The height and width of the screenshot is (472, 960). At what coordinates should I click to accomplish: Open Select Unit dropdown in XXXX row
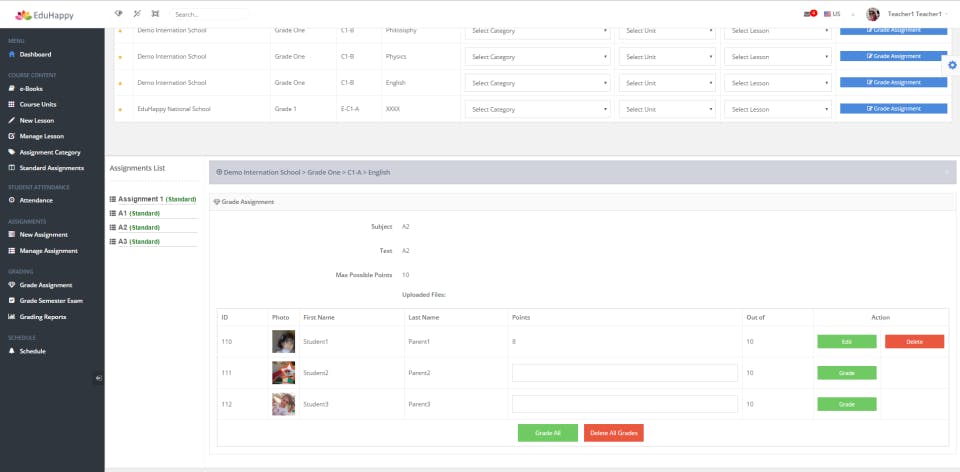[x=667, y=110]
